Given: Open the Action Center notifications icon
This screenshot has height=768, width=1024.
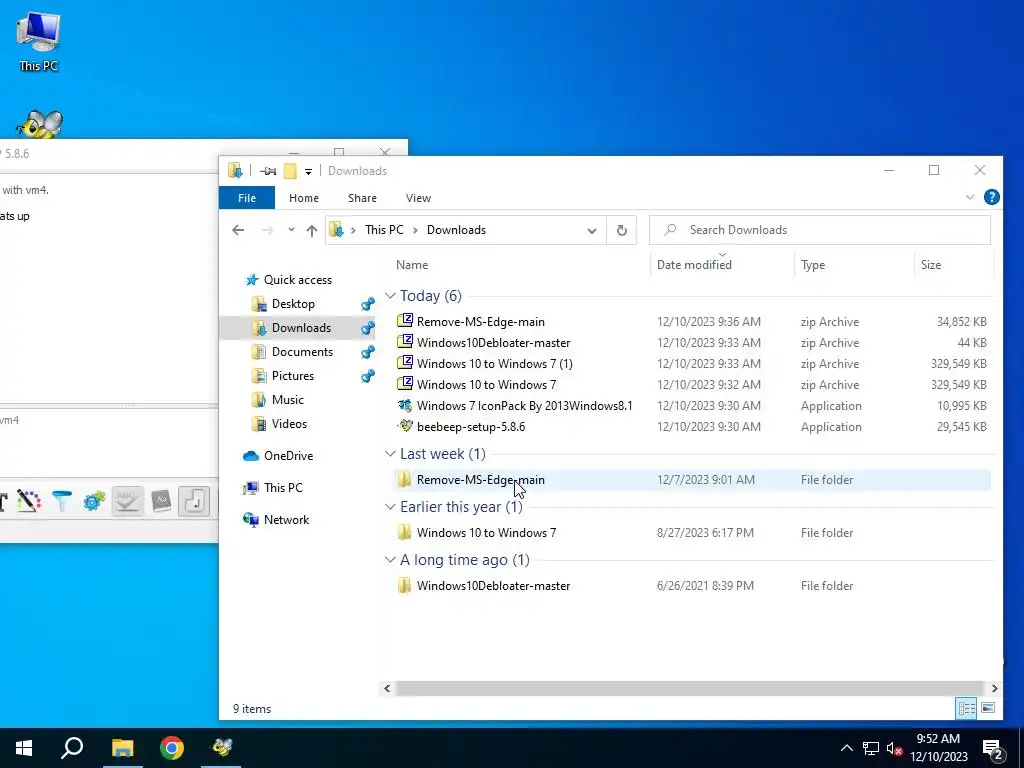Looking at the screenshot, I should [993, 750].
